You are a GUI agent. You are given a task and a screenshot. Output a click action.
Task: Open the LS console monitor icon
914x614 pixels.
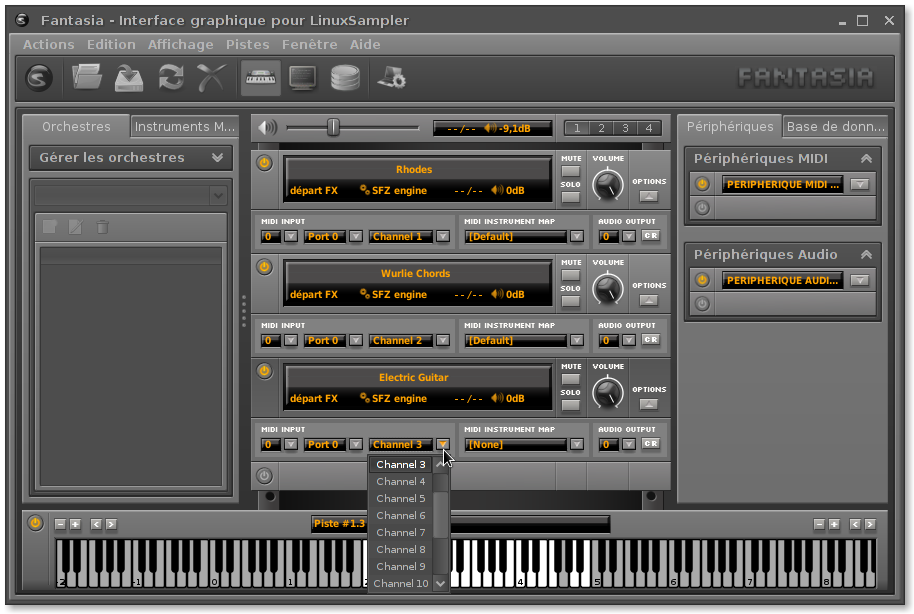302,77
